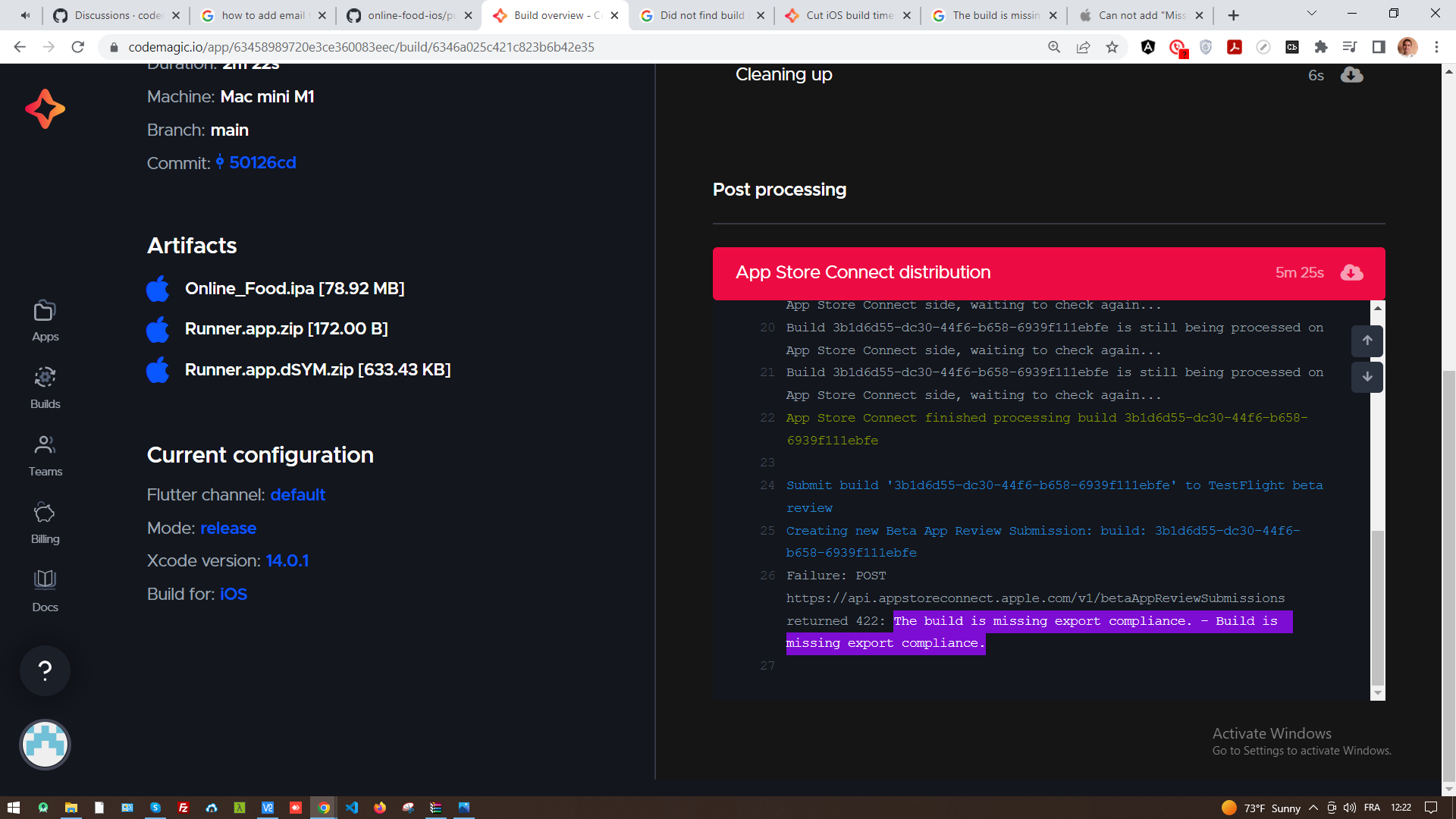Screen dimensions: 1456x819
Task: Download Runner.app.zip artifact
Action: point(286,329)
